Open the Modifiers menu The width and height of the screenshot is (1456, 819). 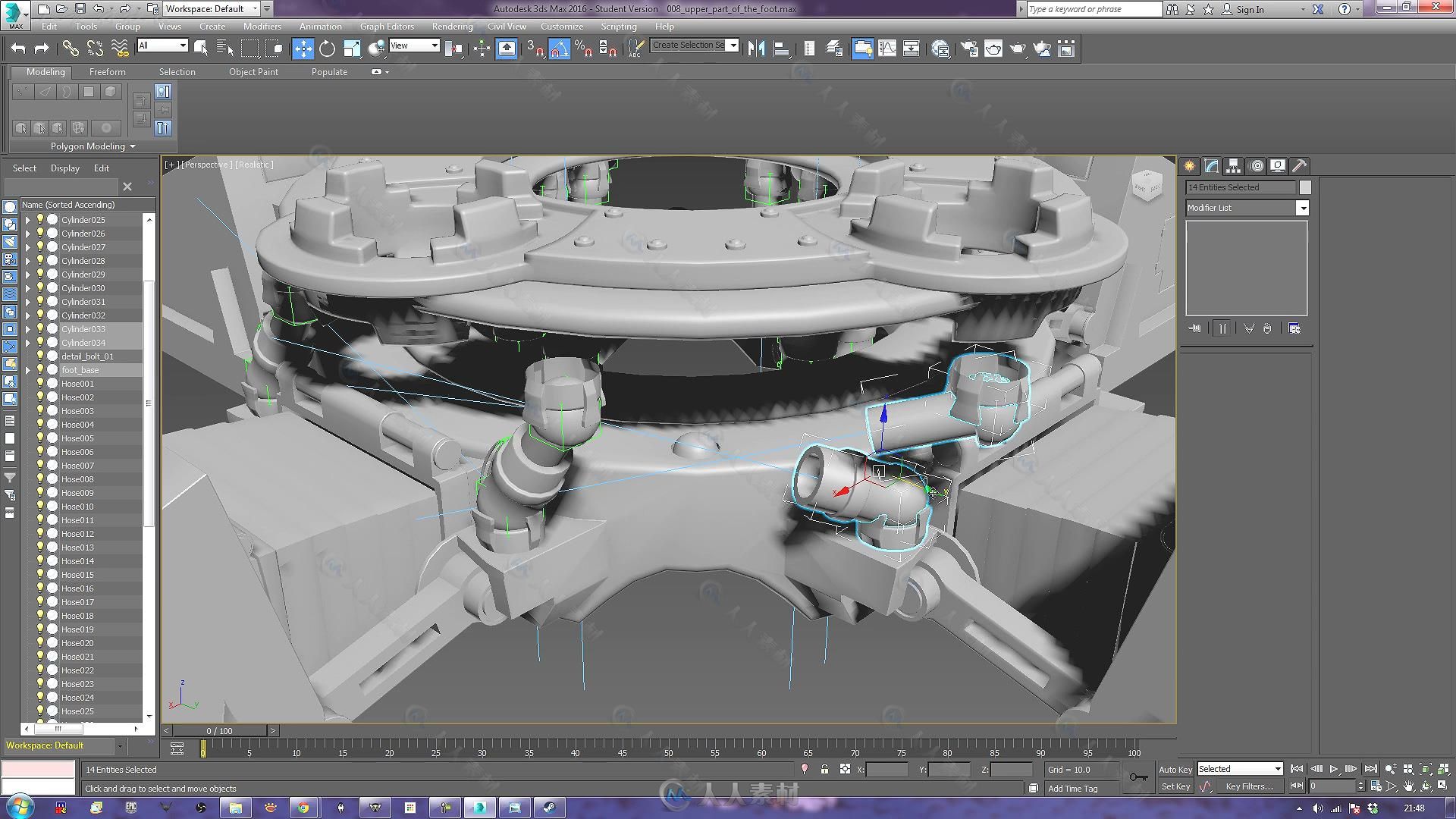(x=262, y=27)
